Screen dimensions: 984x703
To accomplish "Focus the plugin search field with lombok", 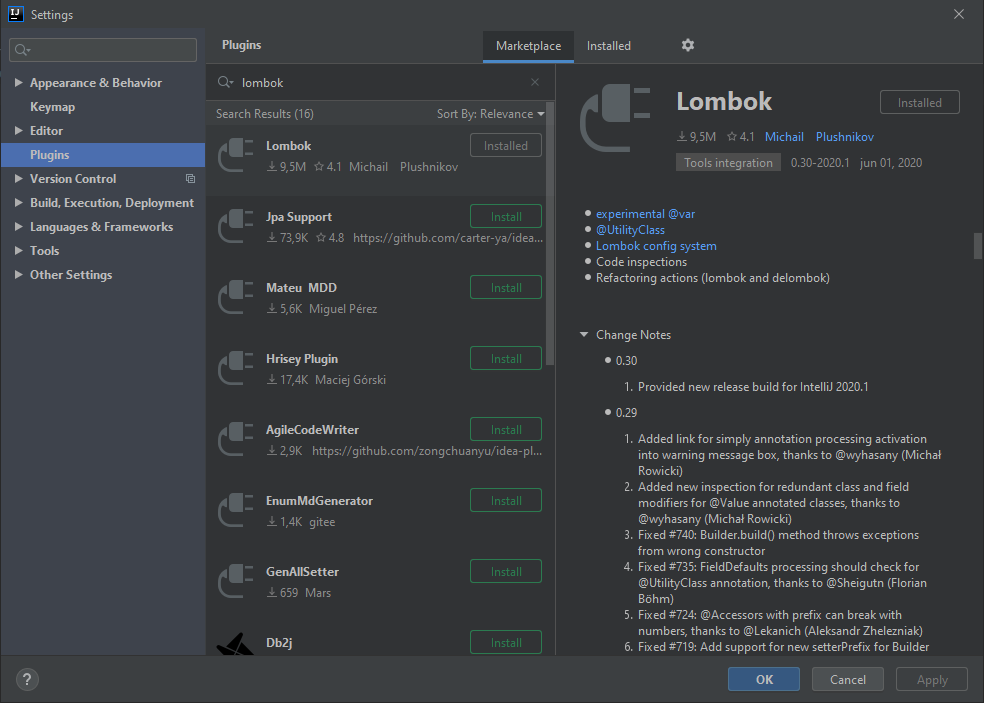I will 380,82.
